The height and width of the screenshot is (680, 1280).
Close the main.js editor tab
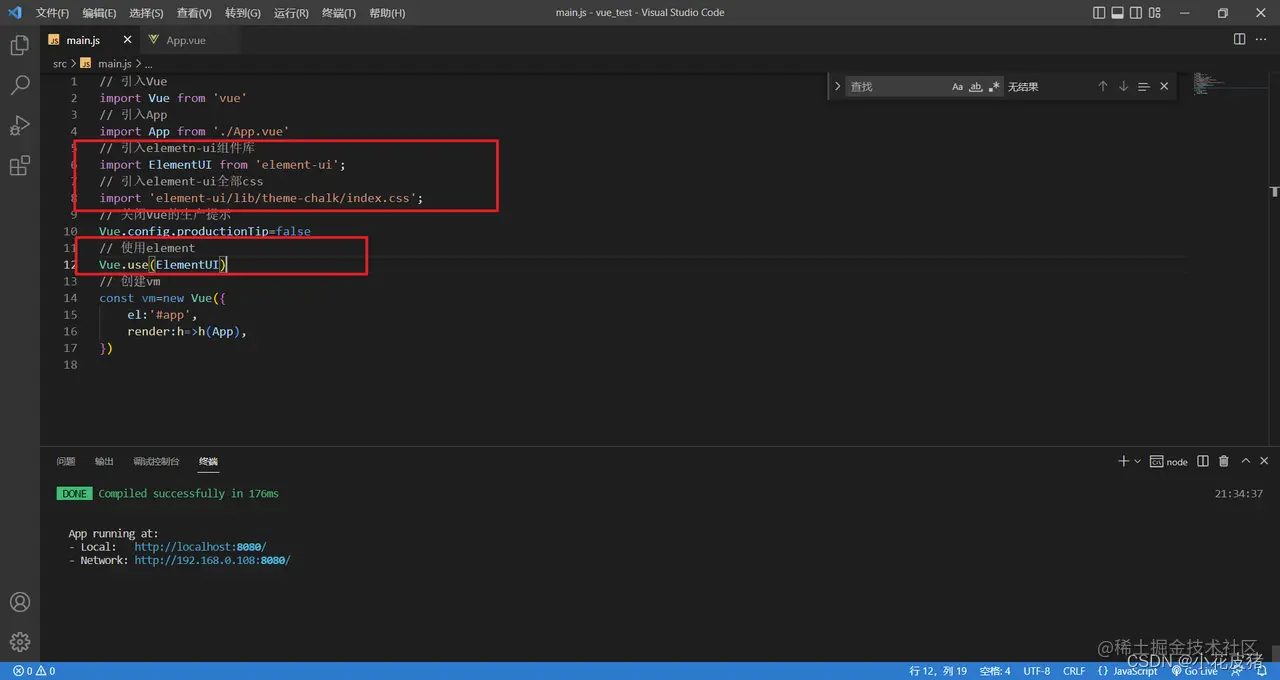tap(127, 40)
